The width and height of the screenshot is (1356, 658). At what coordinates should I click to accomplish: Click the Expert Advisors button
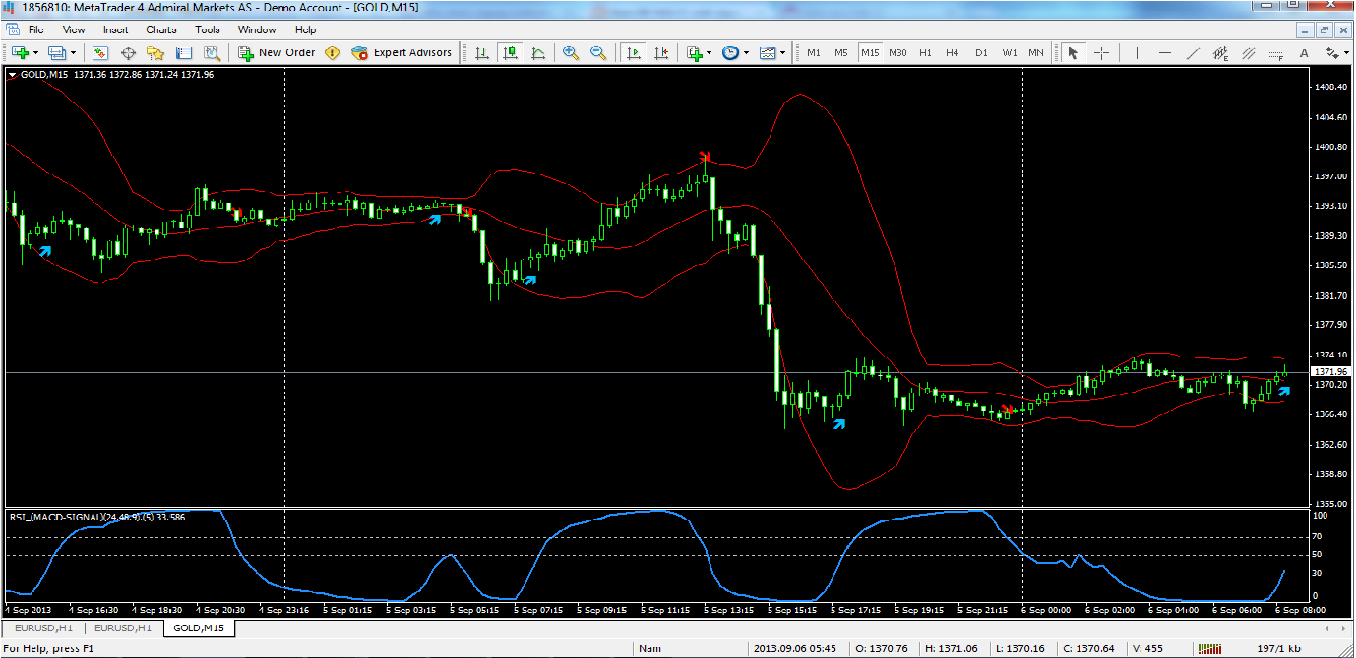(x=402, y=52)
